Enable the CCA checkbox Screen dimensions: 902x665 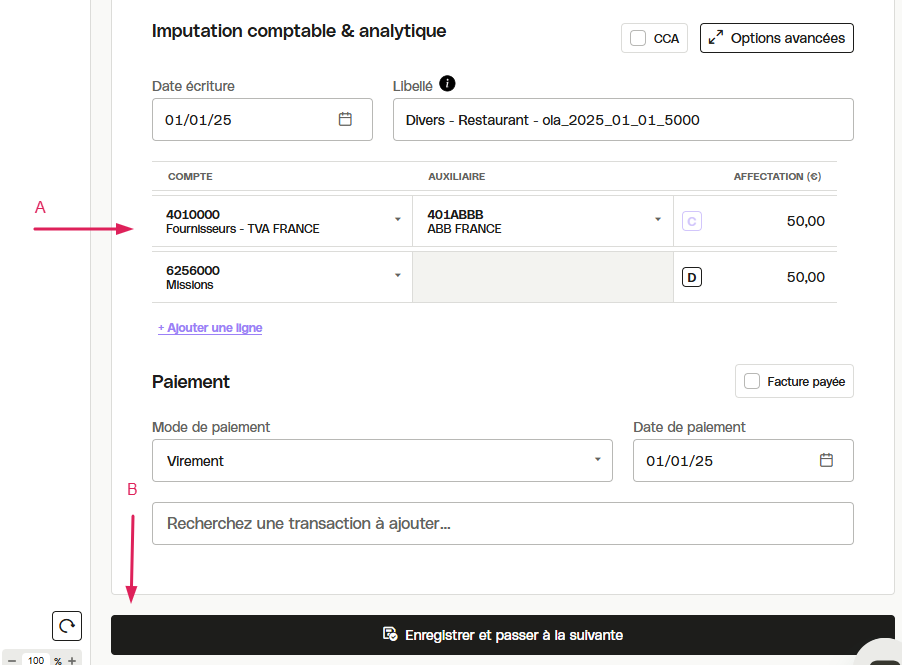coord(638,38)
